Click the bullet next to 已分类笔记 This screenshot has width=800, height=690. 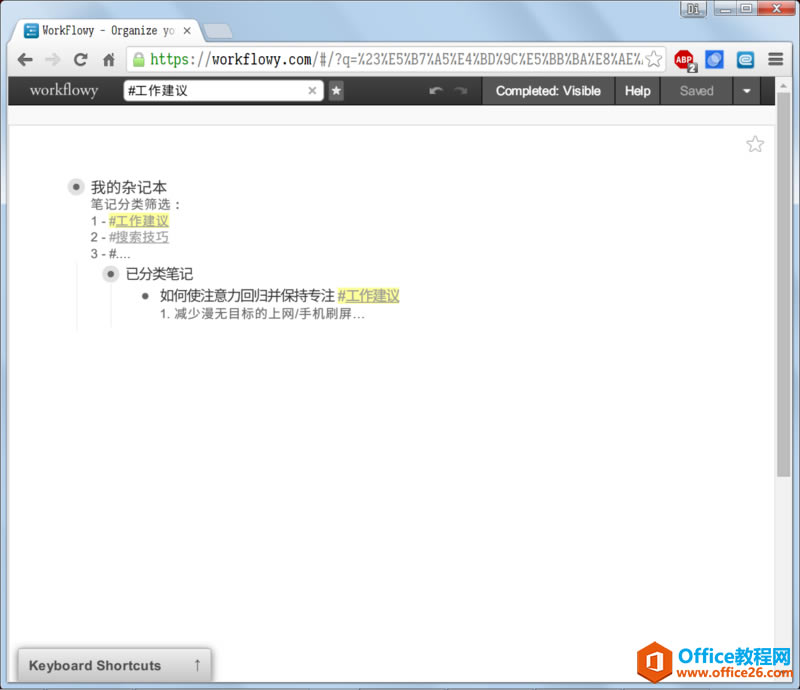click(x=110, y=274)
